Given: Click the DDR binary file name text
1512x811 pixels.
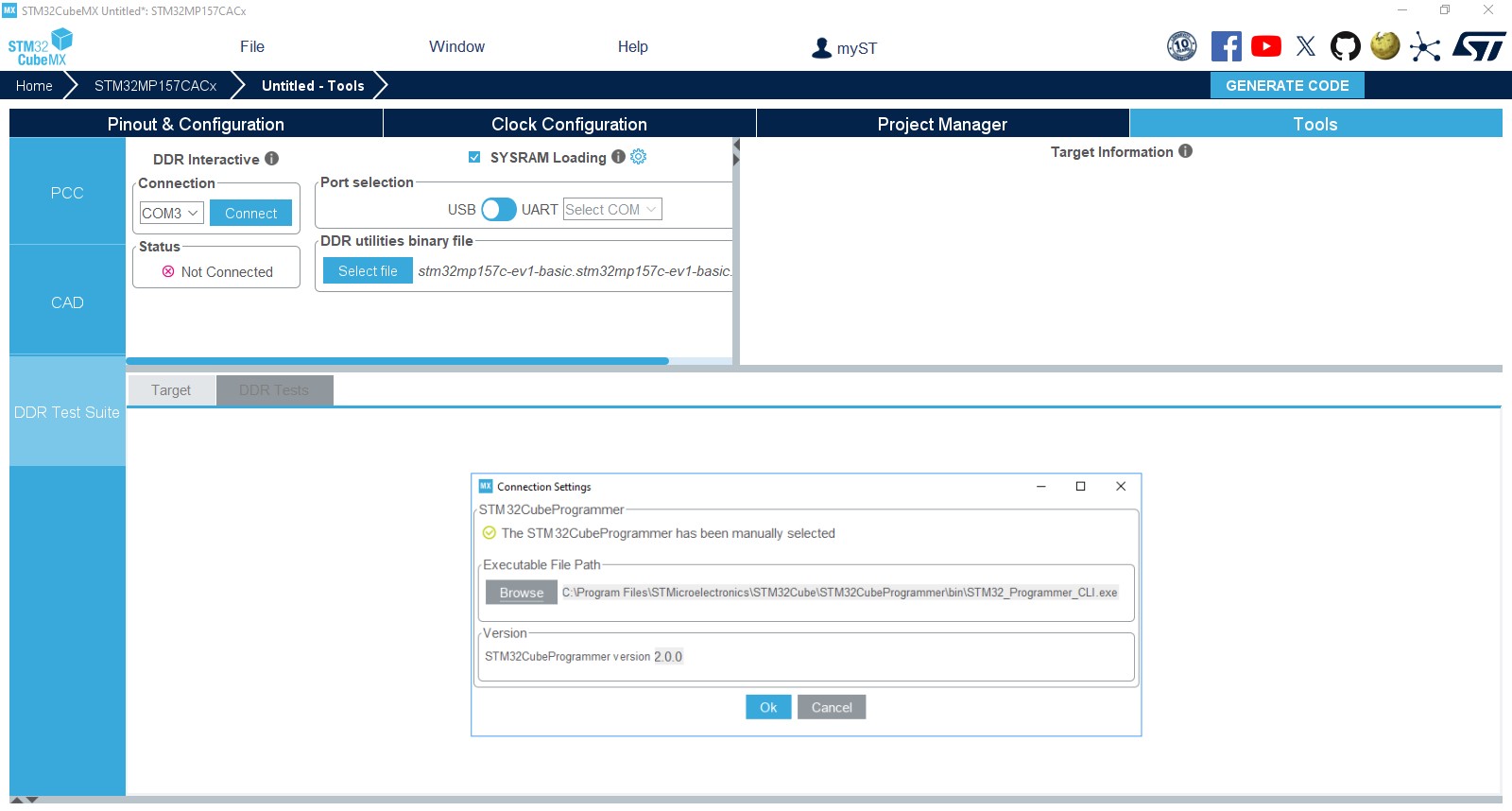Looking at the screenshot, I should pos(575,271).
